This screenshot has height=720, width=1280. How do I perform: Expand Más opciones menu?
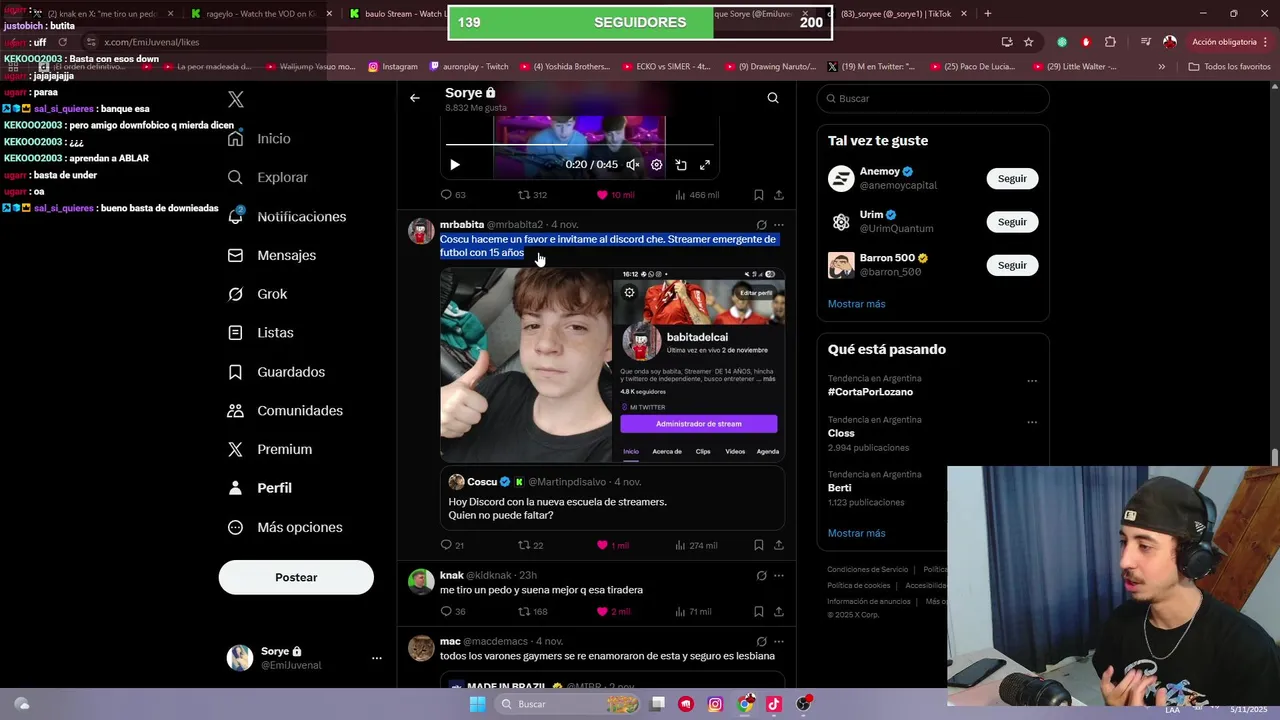[x=285, y=527]
